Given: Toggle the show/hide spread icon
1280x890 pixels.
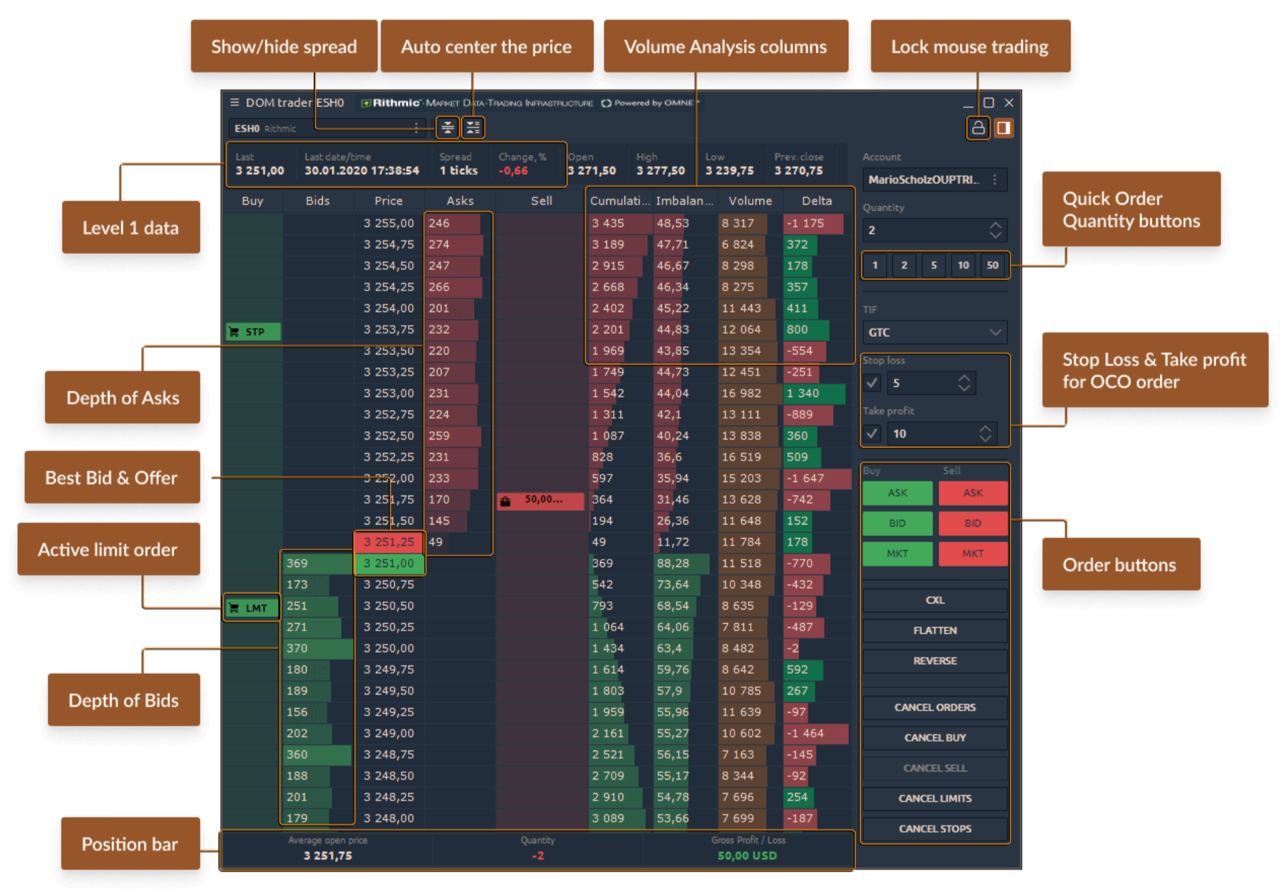Looking at the screenshot, I should point(449,127).
